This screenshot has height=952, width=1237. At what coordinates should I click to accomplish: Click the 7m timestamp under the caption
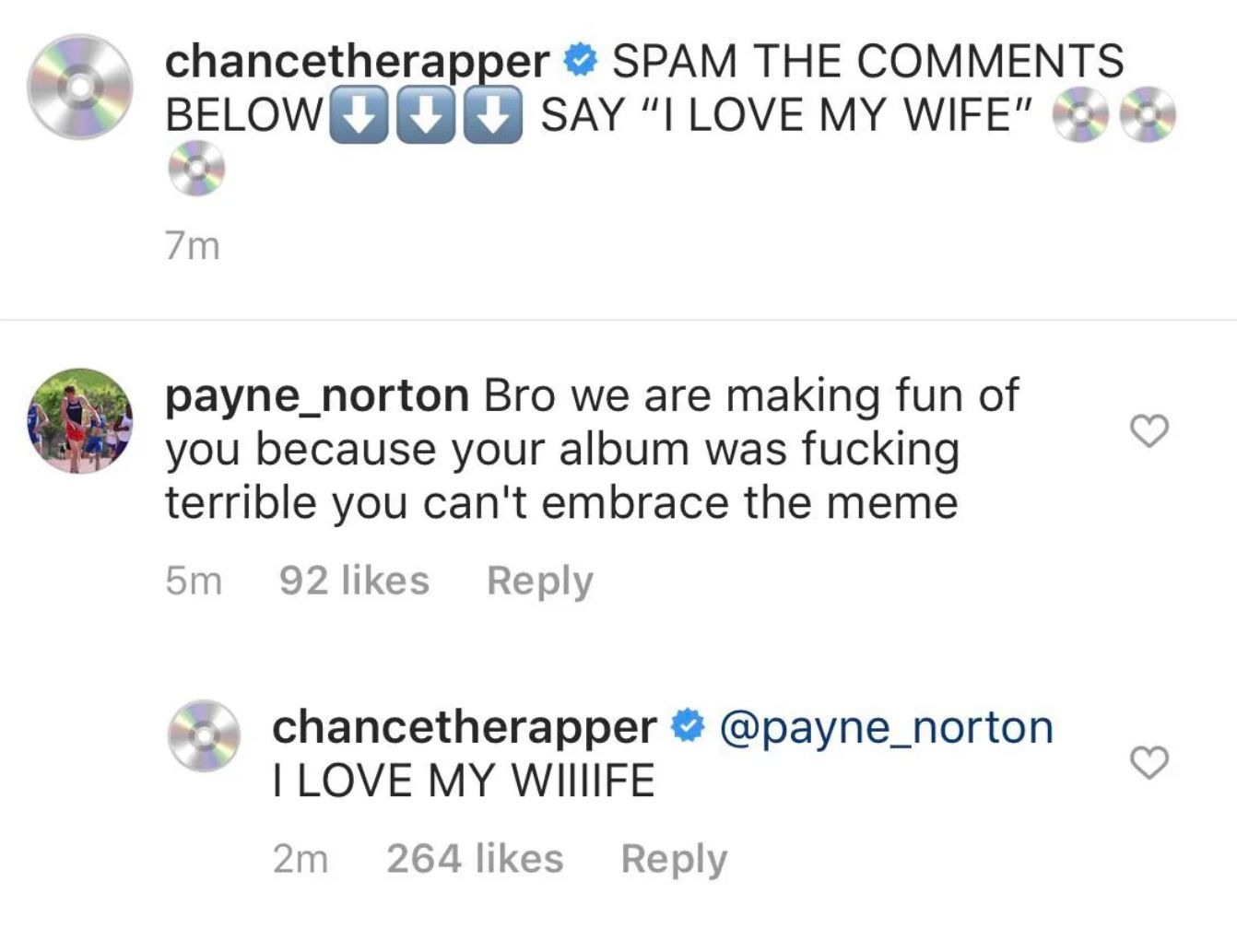pyautogui.click(x=193, y=246)
